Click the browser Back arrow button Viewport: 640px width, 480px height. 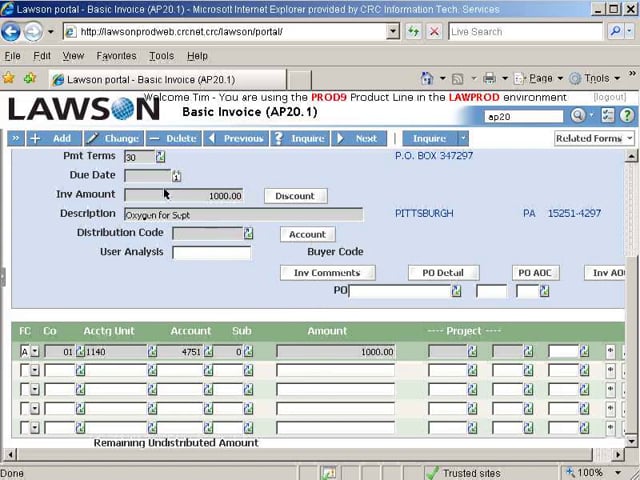(11, 31)
